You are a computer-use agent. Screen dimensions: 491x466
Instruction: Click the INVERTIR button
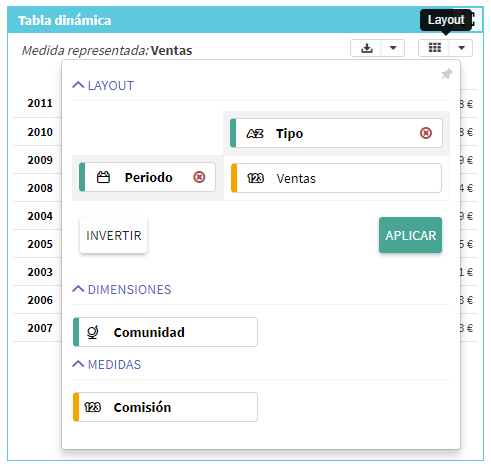click(114, 235)
